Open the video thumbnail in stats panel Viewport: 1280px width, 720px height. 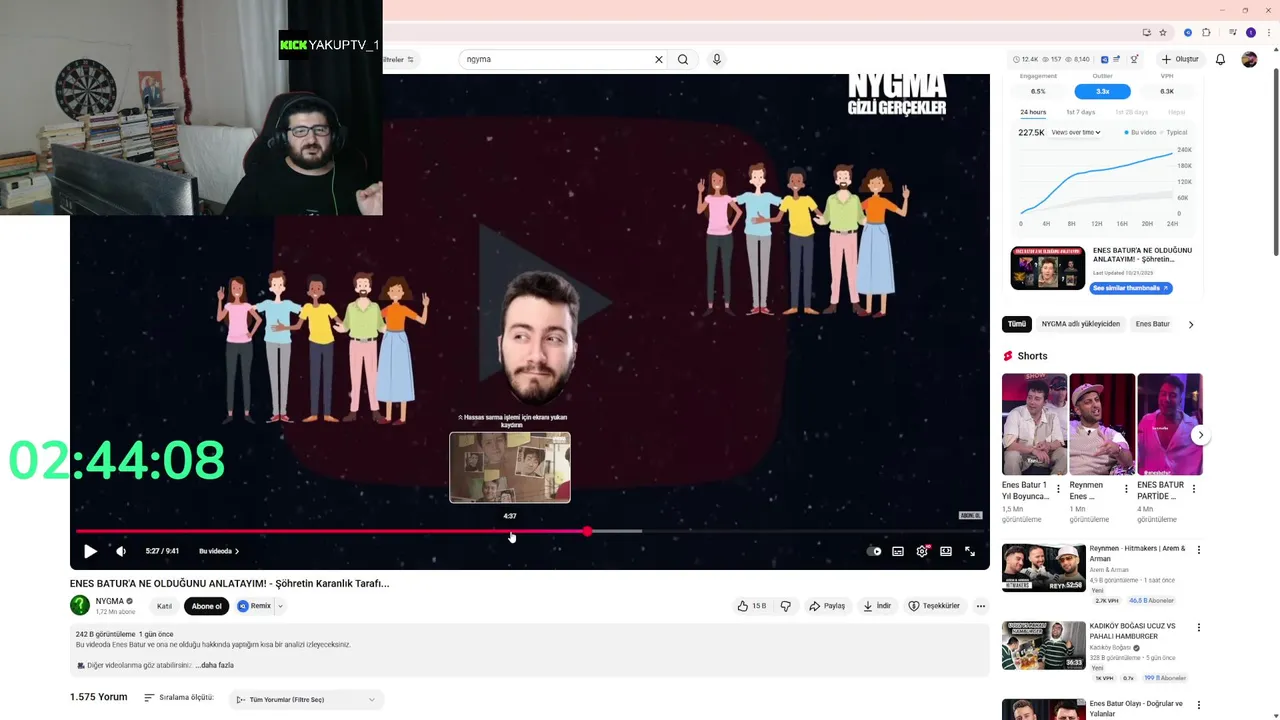[1047, 268]
